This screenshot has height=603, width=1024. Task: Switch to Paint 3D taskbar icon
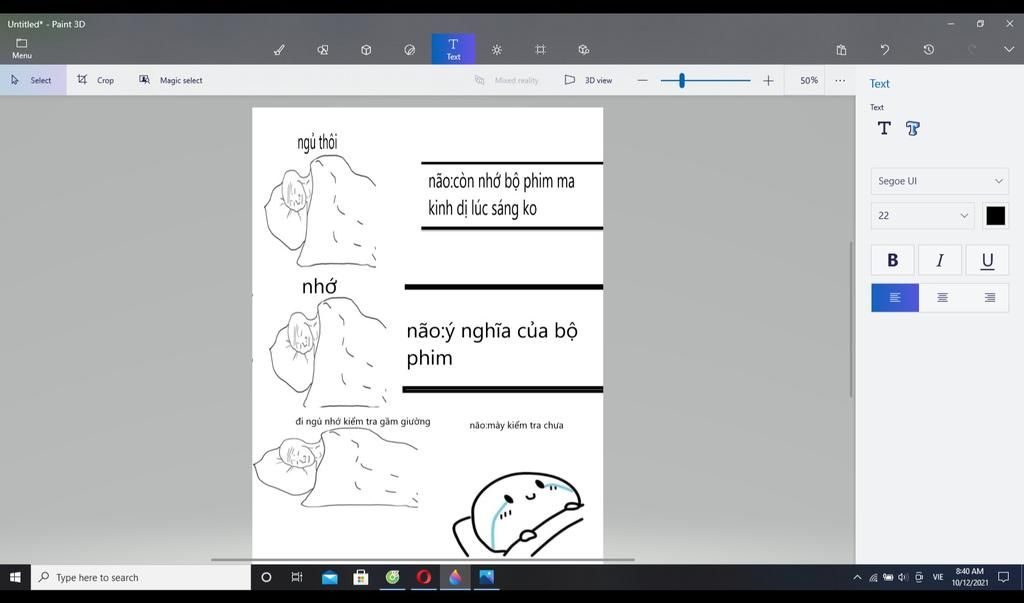pos(455,577)
